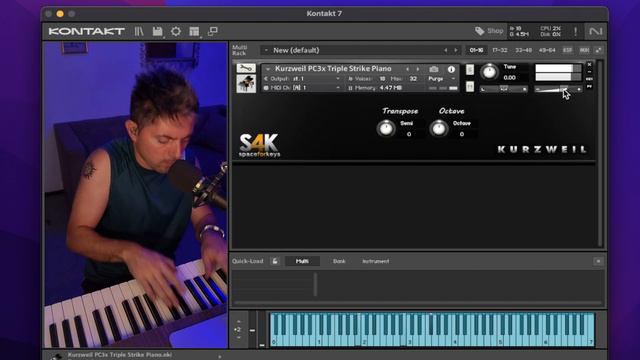Image resolution: width=640 pixels, height=360 pixels.
Task: Open the library browser icon
Action: tap(139, 31)
